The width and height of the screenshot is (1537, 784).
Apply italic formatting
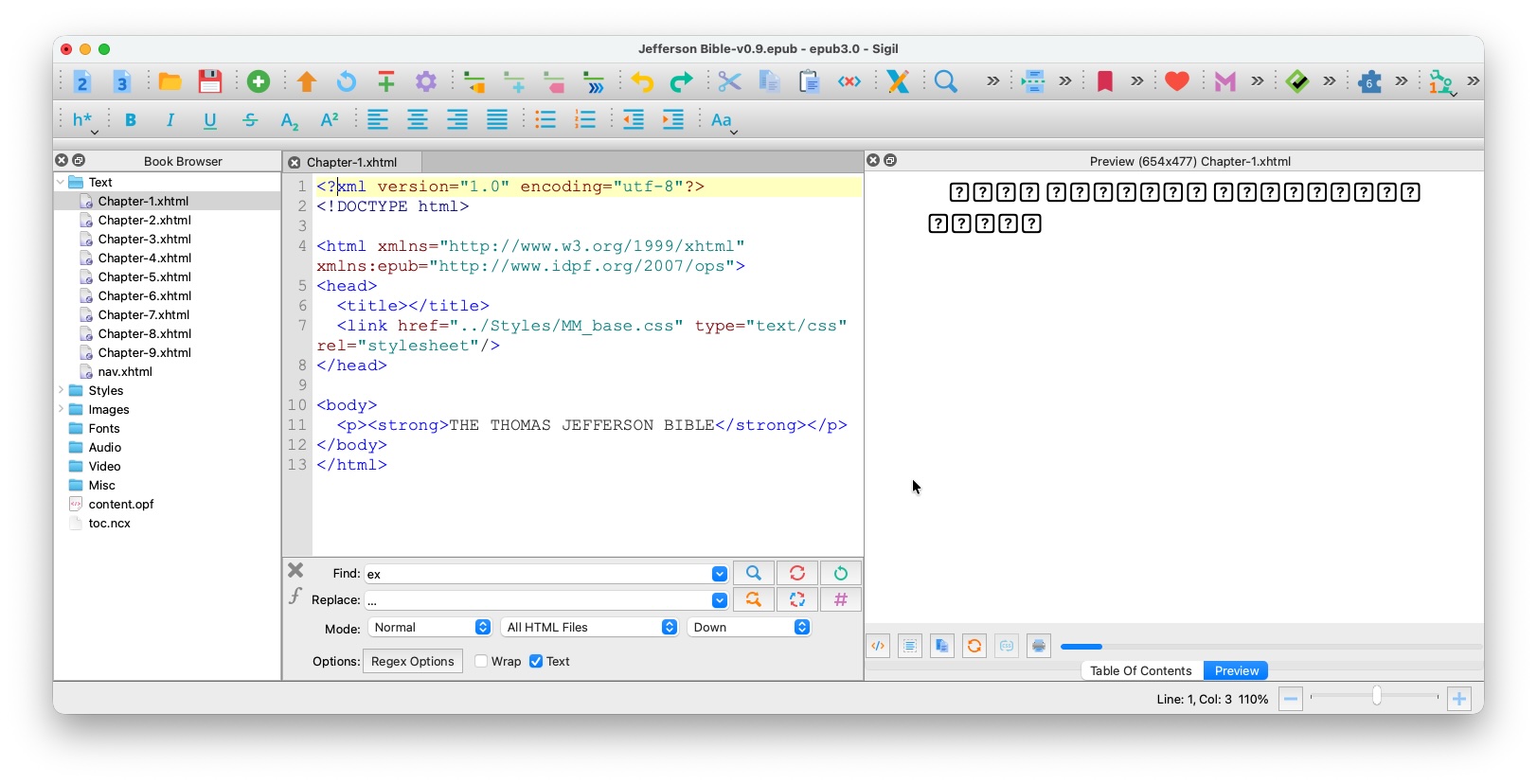[170, 120]
